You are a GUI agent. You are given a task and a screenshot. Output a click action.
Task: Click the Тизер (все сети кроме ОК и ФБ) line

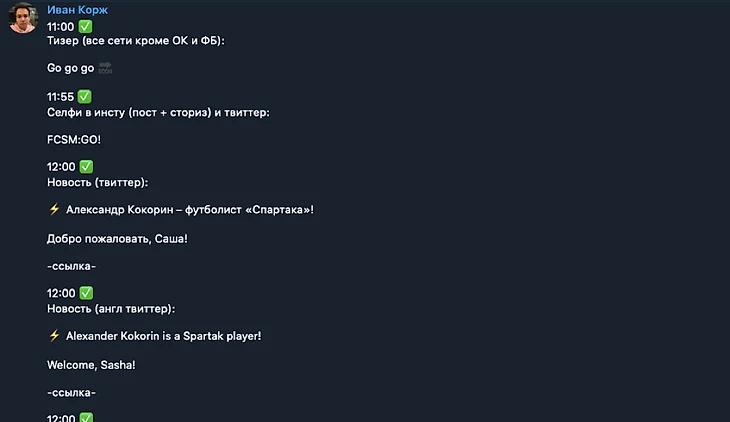coord(135,41)
